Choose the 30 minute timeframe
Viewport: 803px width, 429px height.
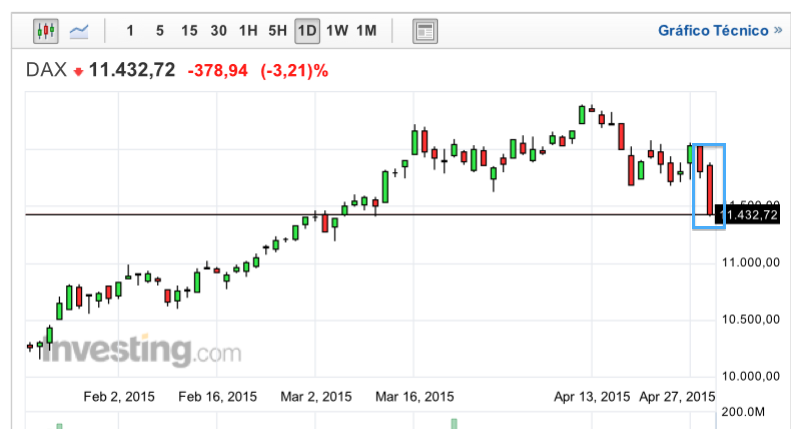point(219,31)
